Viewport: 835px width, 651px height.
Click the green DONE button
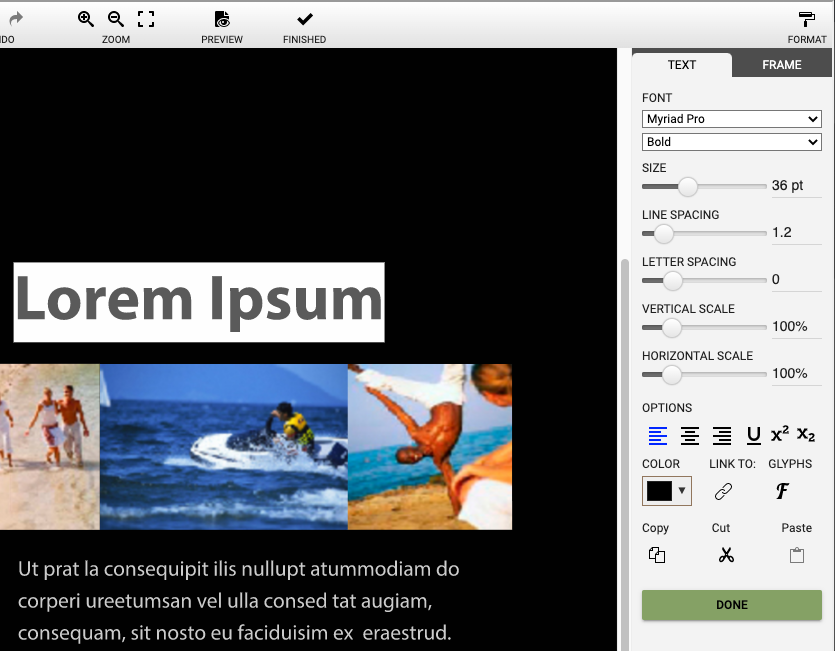732,605
